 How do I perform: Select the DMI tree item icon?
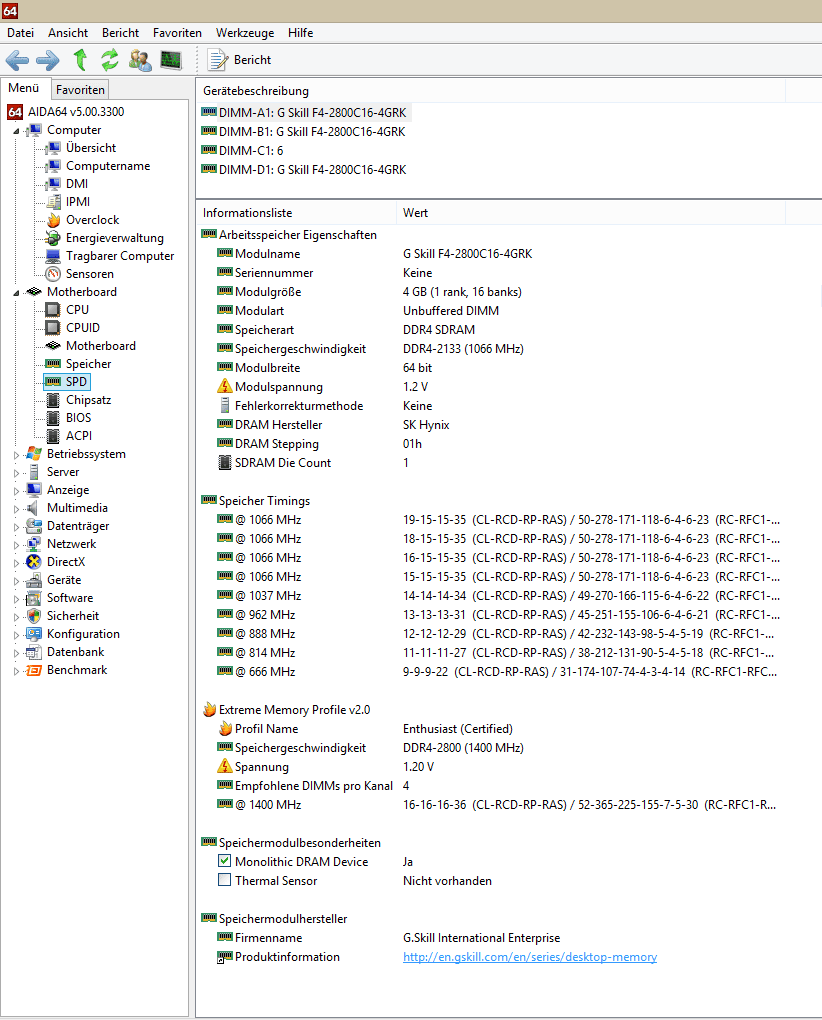tap(53, 183)
